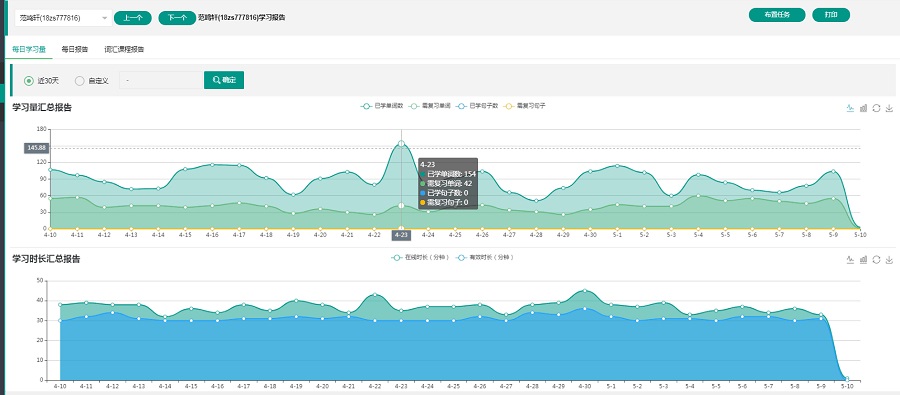Download 学习量汇总报告 chart as image

click(890, 108)
